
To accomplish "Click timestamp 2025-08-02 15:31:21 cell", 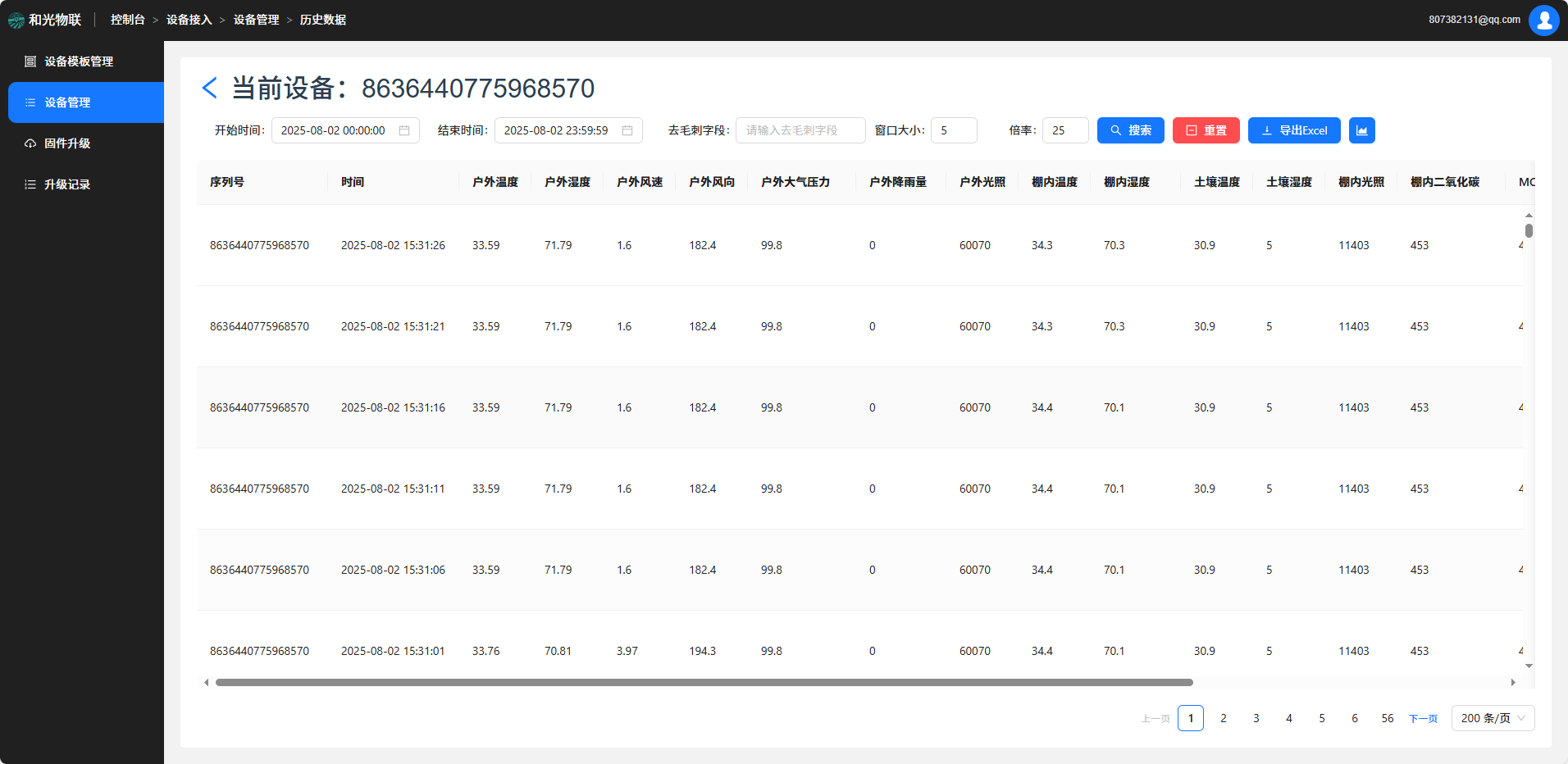I will coord(393,326).
